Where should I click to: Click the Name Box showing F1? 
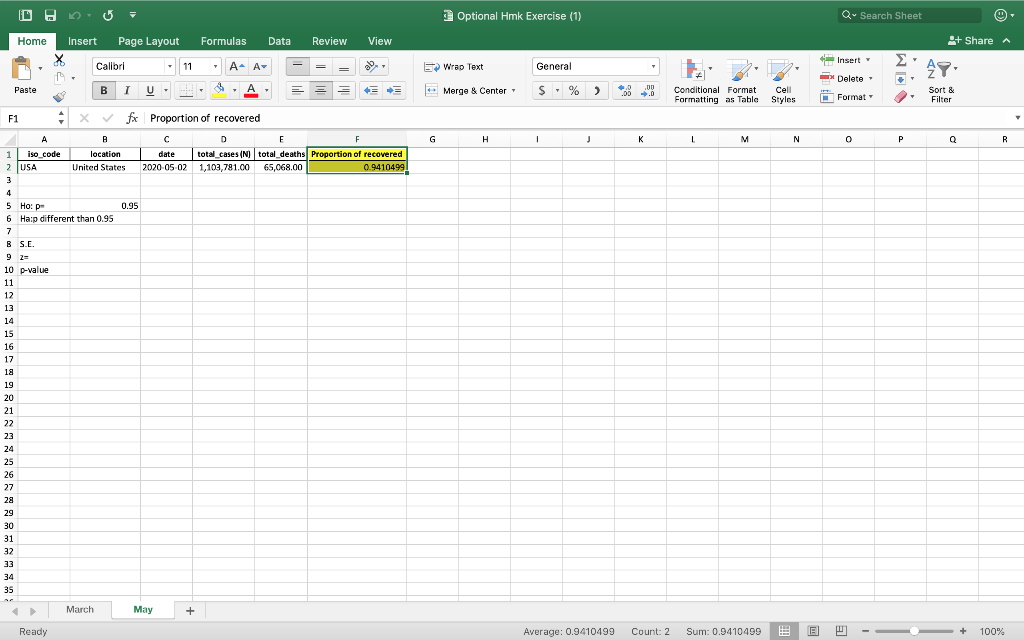[x=25, y=117]
